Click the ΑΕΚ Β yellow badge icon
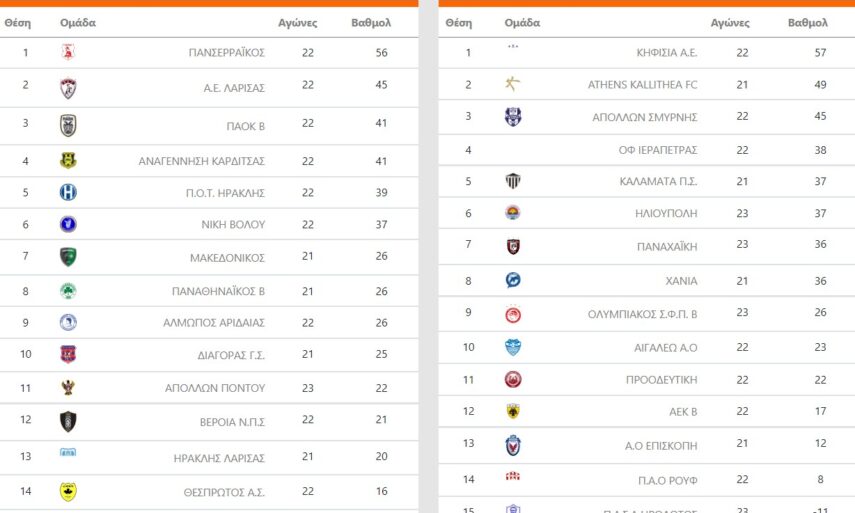Image resolution: width=855 pixels, height=513 pixels. (x=513, y=411)
